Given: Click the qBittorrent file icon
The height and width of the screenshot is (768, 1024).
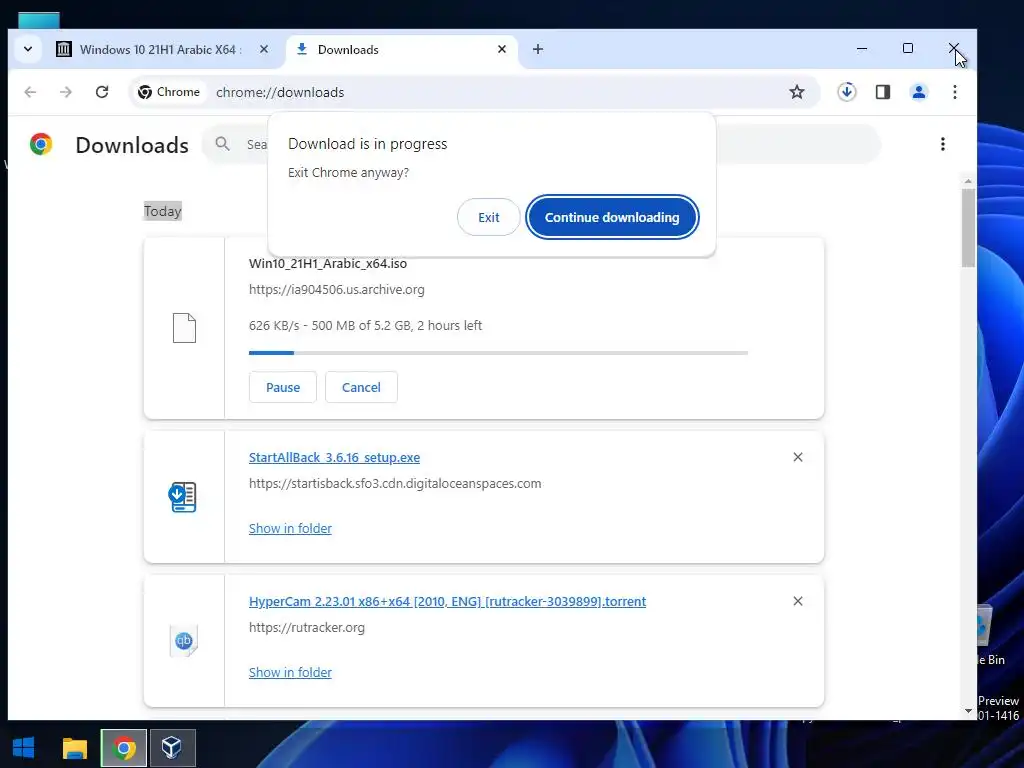Looking at the screenshot, I should point(184,641).
